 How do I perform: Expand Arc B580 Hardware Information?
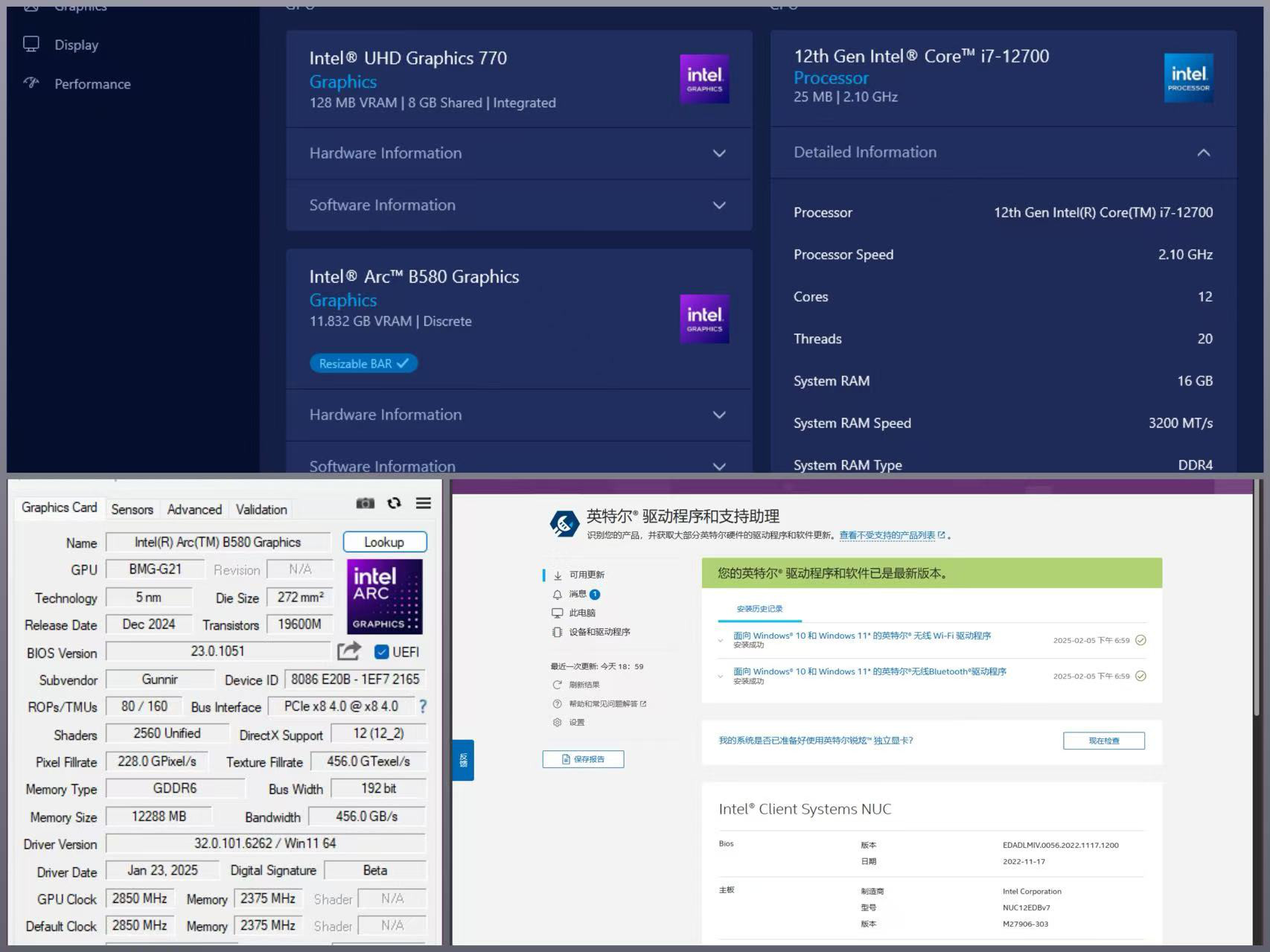[519, 415]
